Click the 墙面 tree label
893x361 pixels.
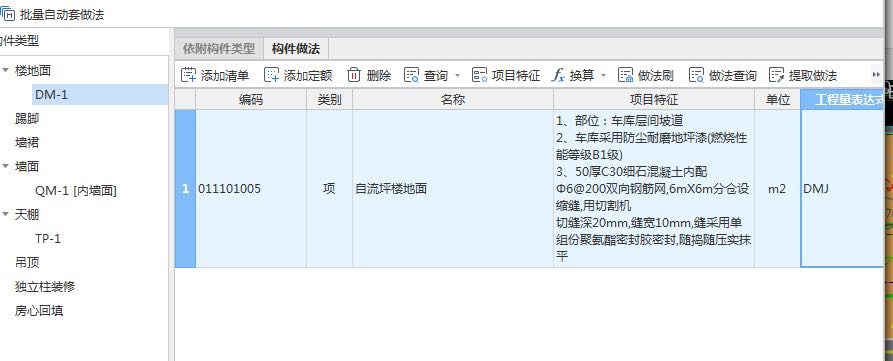27,166
